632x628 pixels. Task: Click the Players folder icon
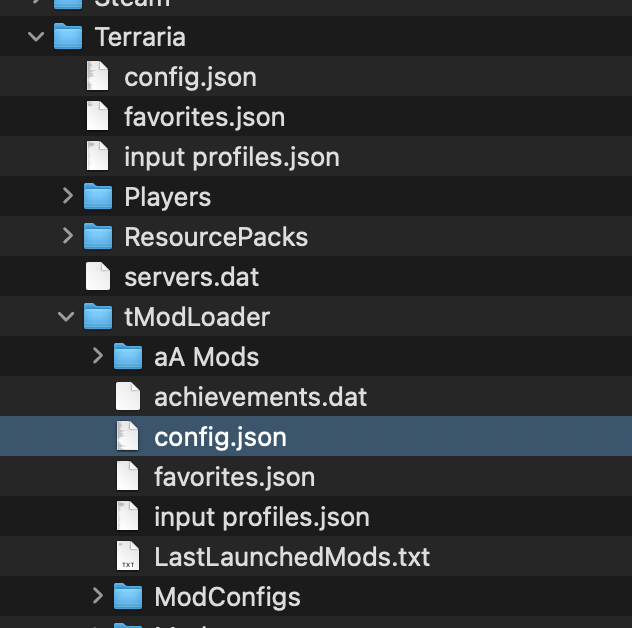[98, 196]
